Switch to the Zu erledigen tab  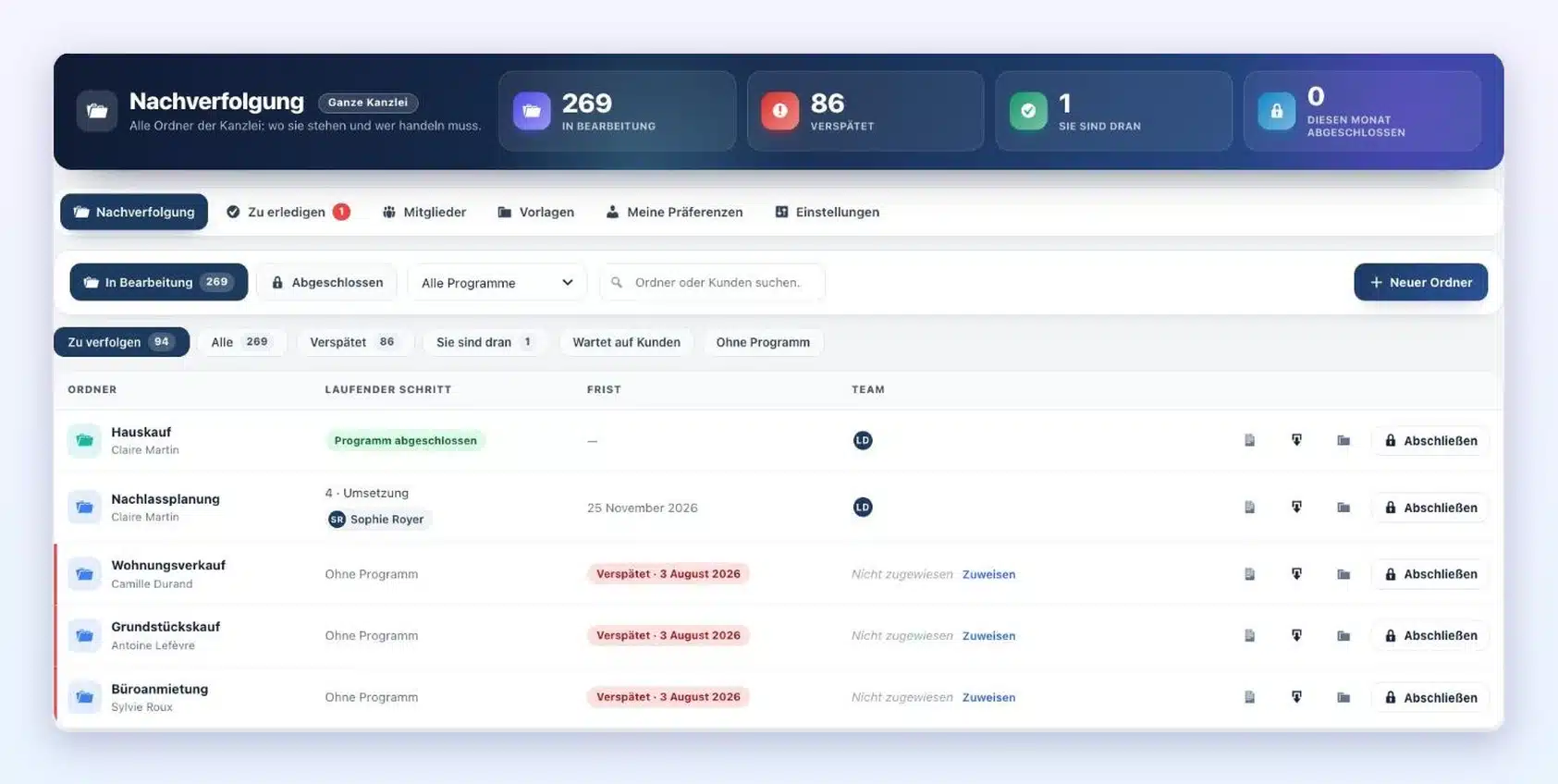pyautogui.click(x=288, y=212)
